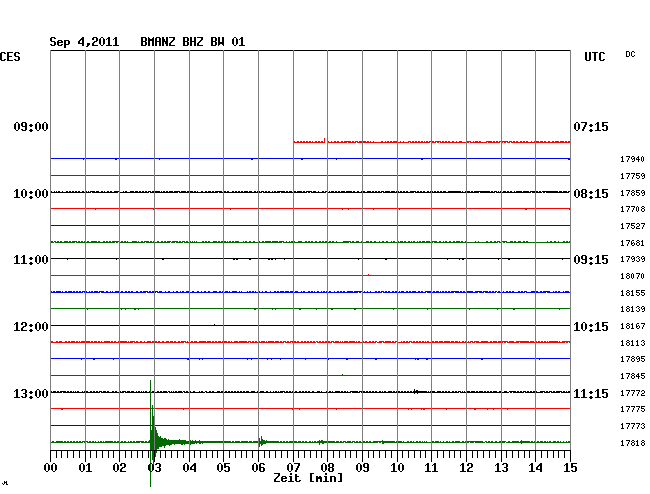The height and width of the screenshot is (494, 650).
Task: Click minute tick label '05' on axis
Action: pyautogui.click(x=223, y=467)
